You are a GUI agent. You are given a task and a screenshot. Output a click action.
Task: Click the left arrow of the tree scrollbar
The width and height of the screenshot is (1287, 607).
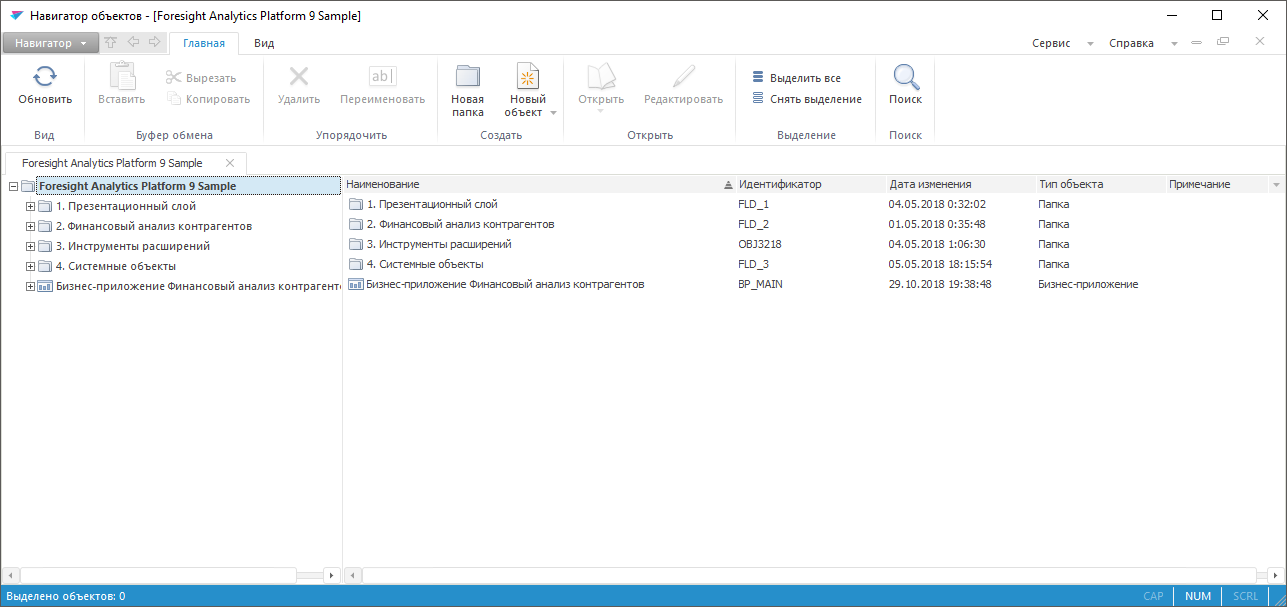click(x=10, y=575)
